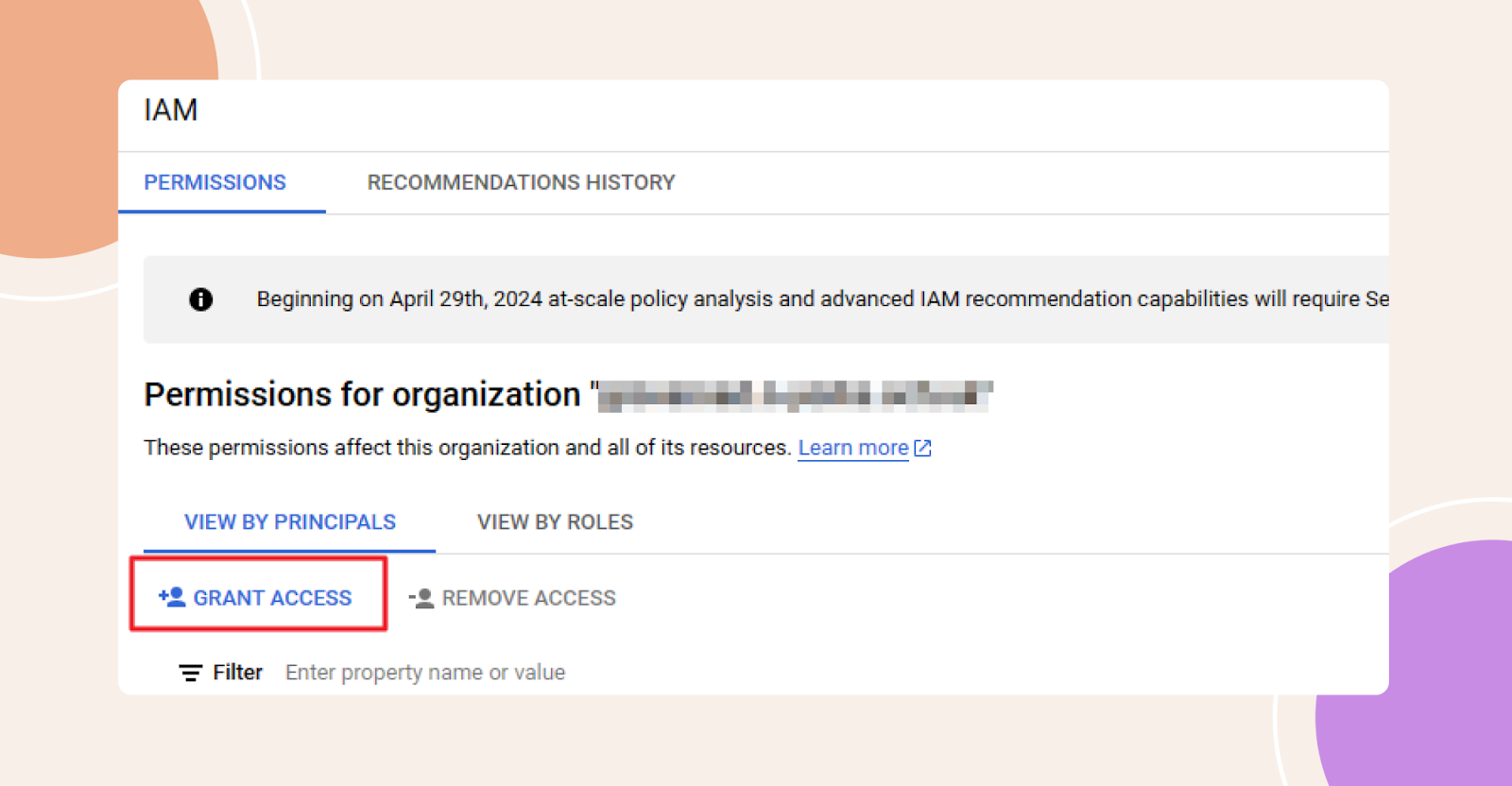The height and width of the screenshot is (786, 1512).
Task: Click 'These permissions affect this organization' text
Action: (468, 448)
